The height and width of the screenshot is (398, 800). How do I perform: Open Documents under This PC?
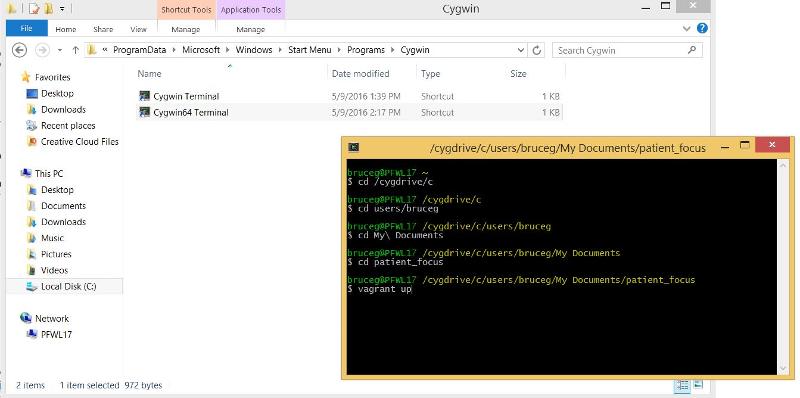point(63,206)
